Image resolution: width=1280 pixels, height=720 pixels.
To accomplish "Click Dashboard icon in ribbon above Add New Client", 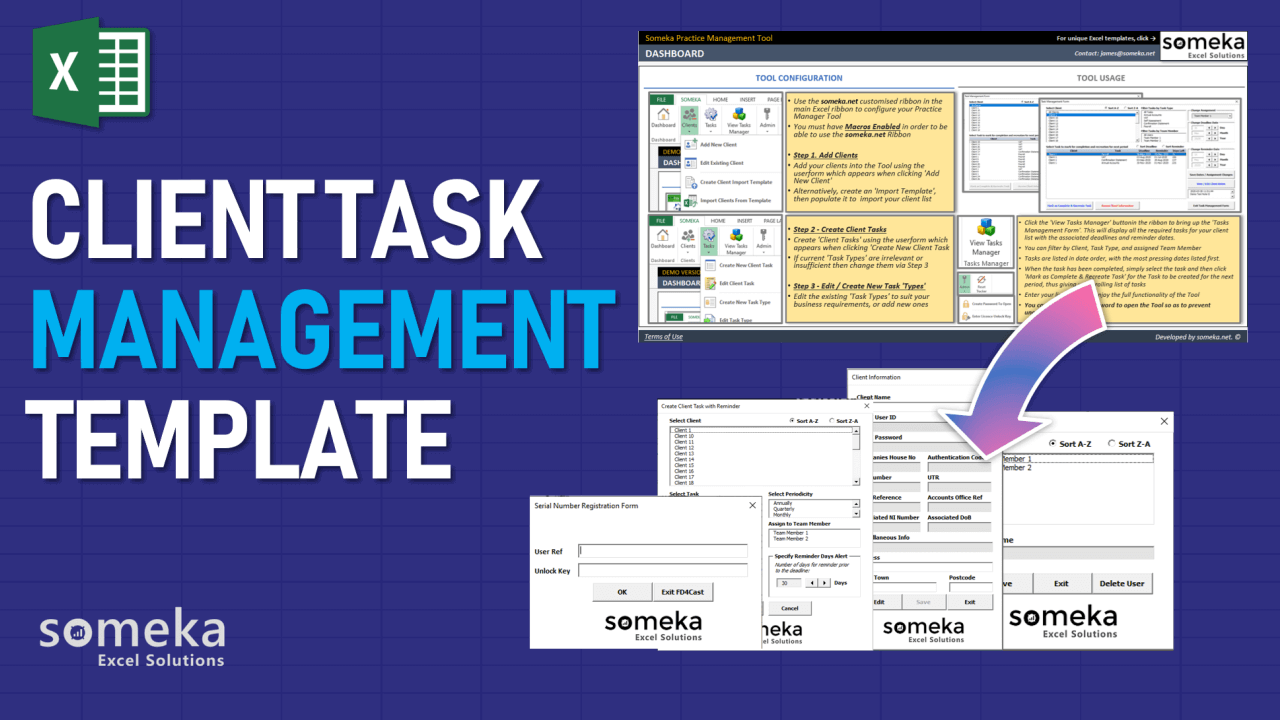I will tap(663, 115).
